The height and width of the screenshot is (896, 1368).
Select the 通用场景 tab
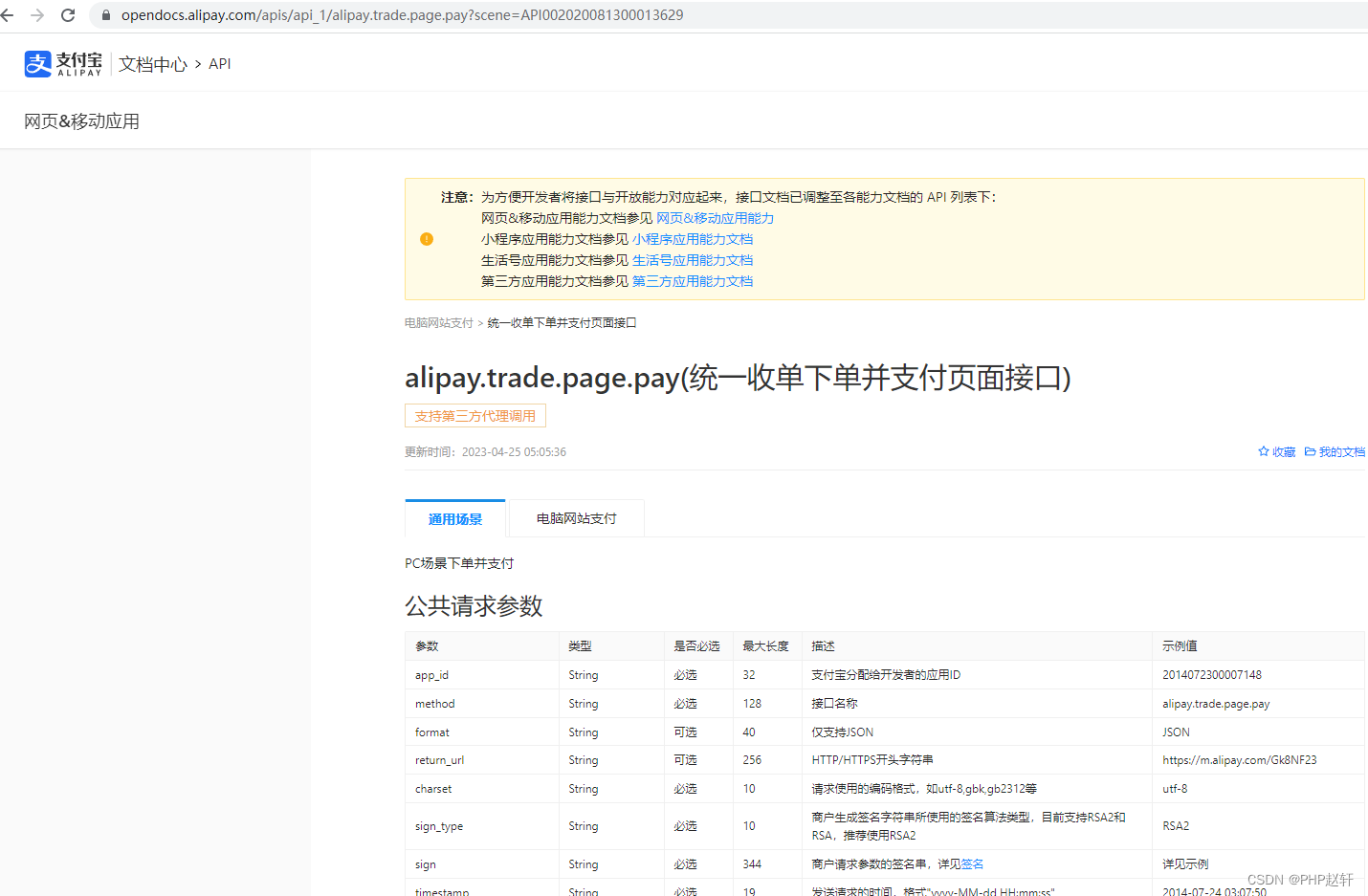454,517
